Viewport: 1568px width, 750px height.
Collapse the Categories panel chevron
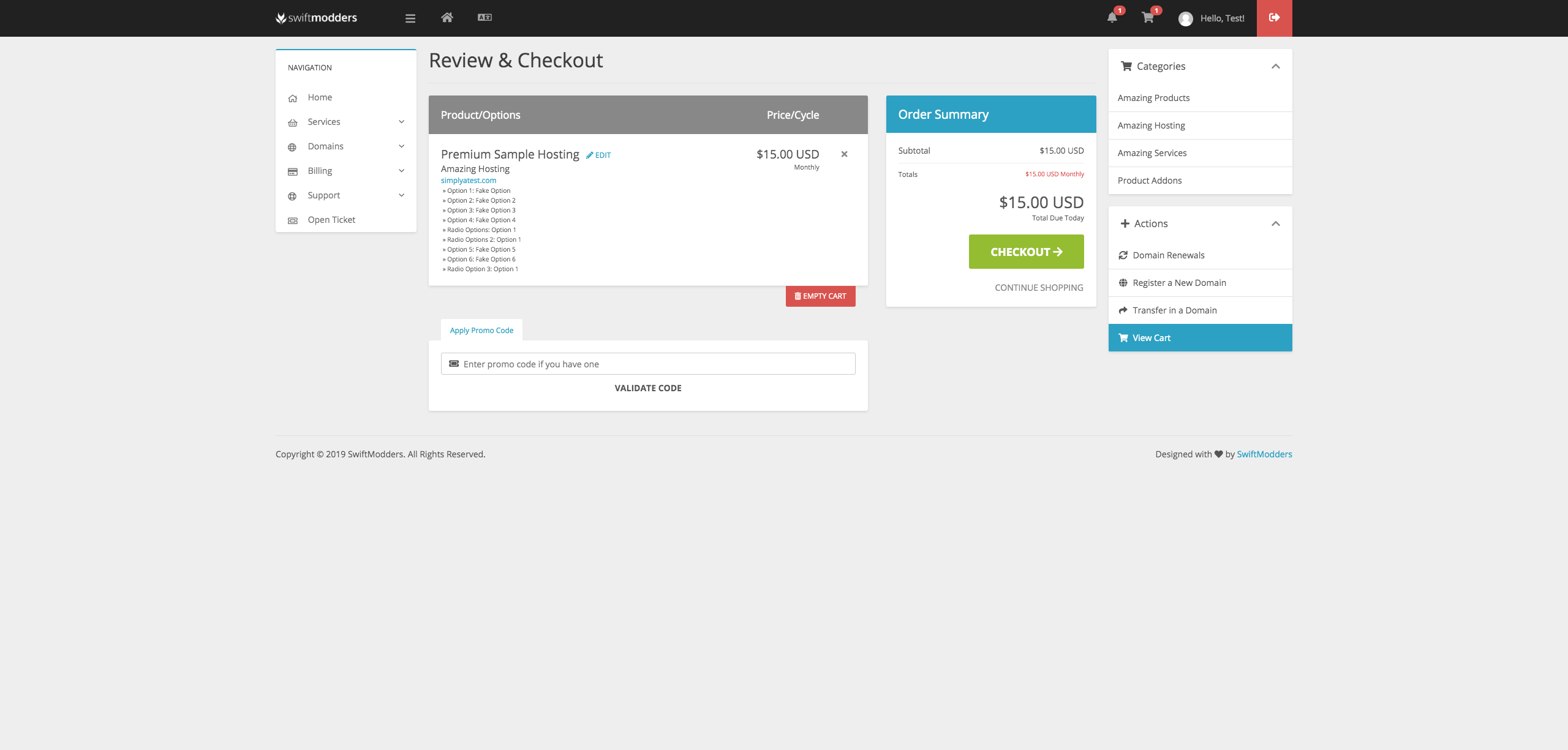click(x=1275, y=66)
